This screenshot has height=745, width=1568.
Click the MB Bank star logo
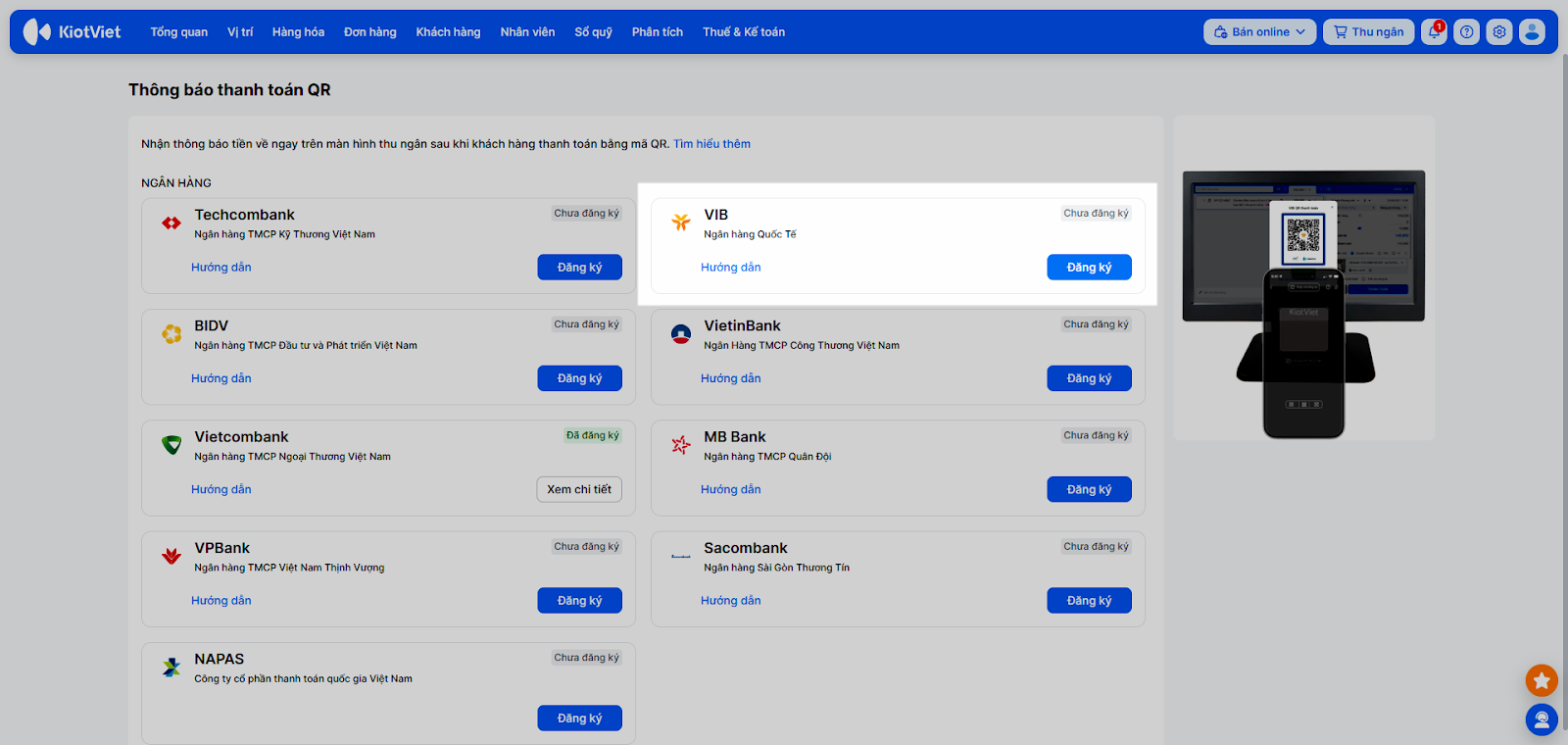coord(681,445)
